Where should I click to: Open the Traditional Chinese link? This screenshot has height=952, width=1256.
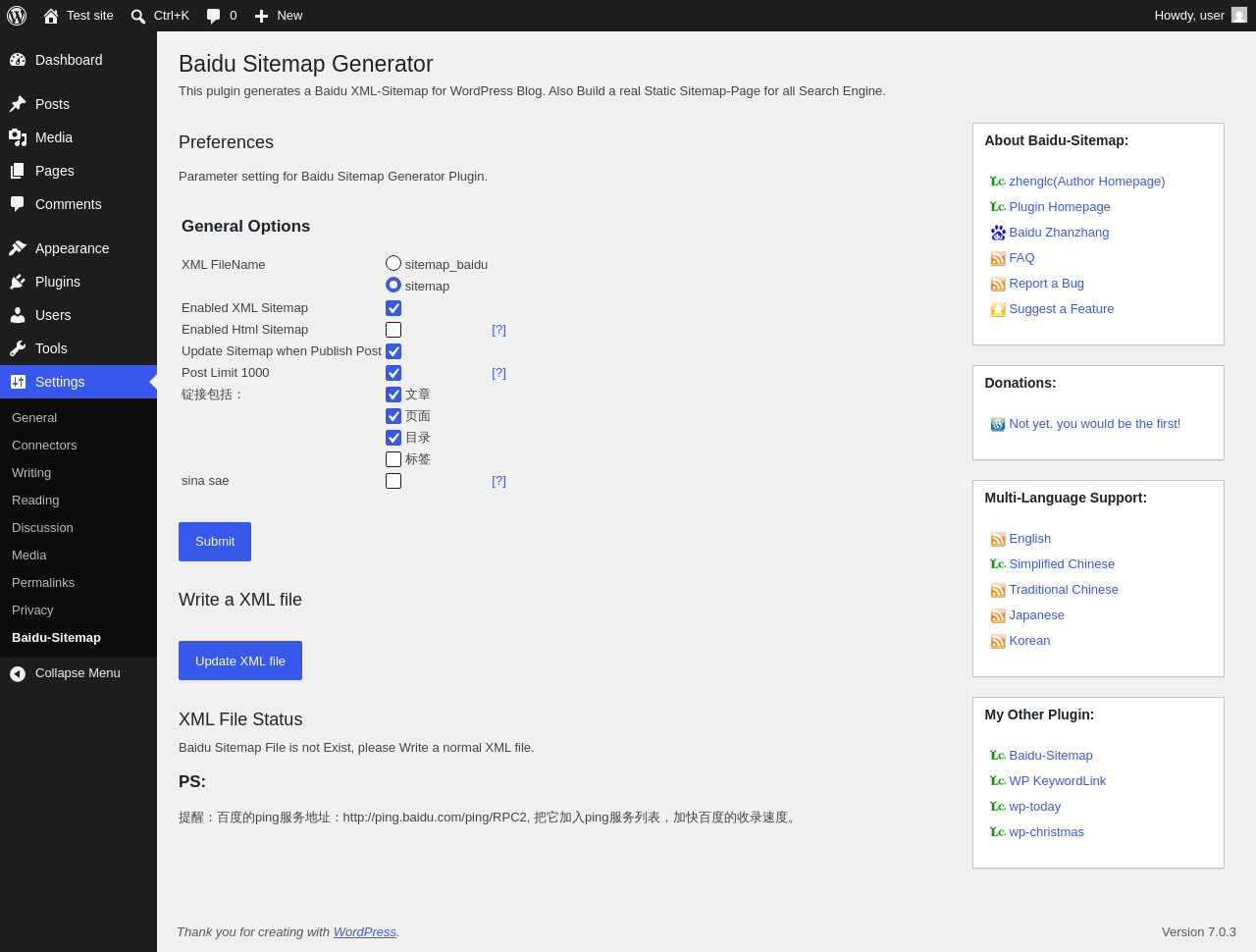tap(1064, 590)
